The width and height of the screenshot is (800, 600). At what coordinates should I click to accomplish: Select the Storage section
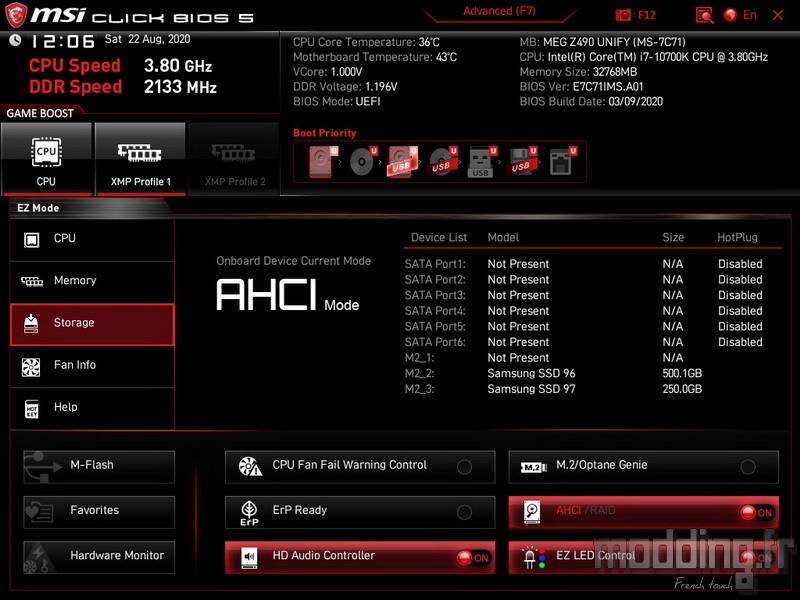(92, 323)
